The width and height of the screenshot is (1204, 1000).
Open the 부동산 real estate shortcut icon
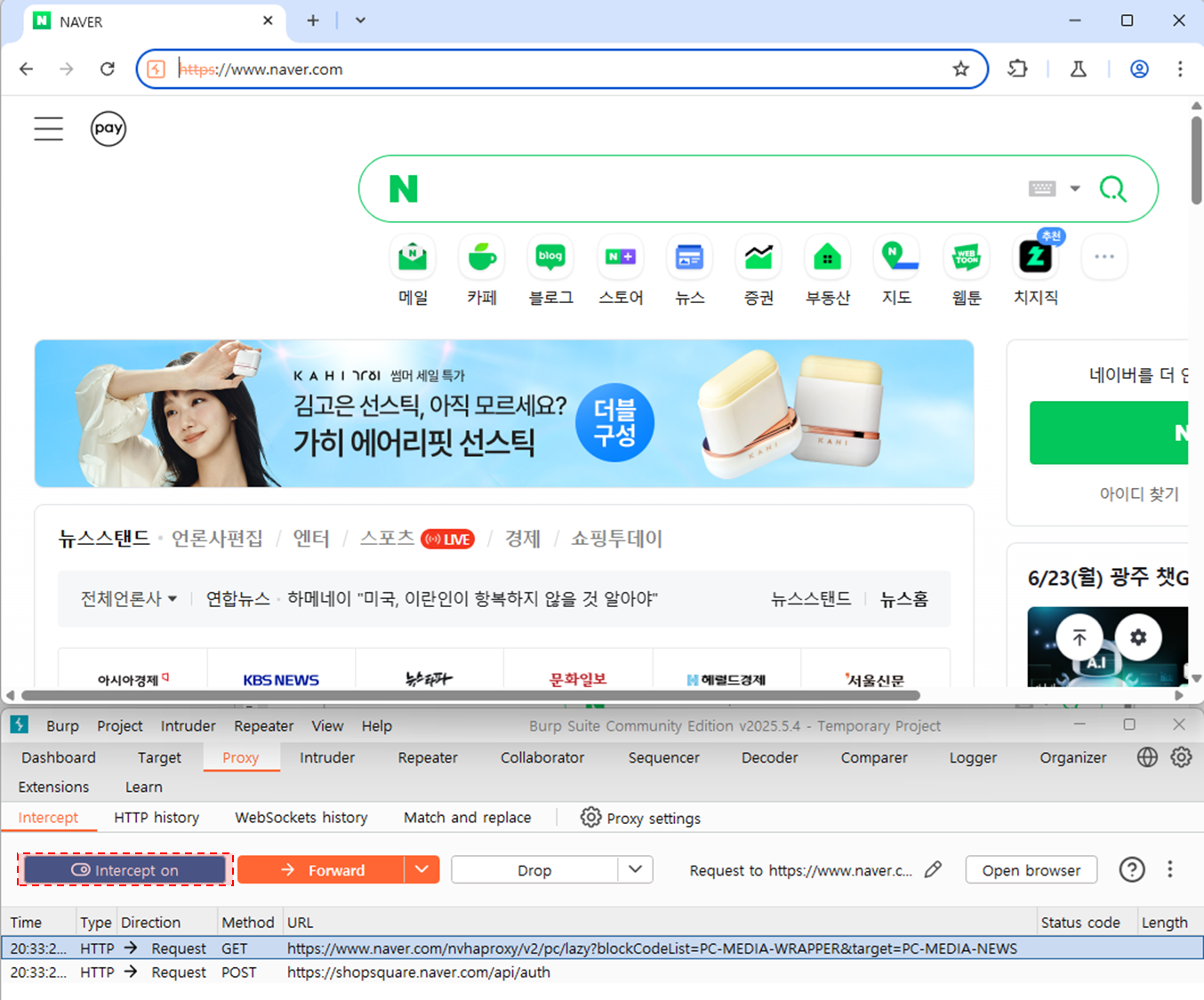(828, 257)
